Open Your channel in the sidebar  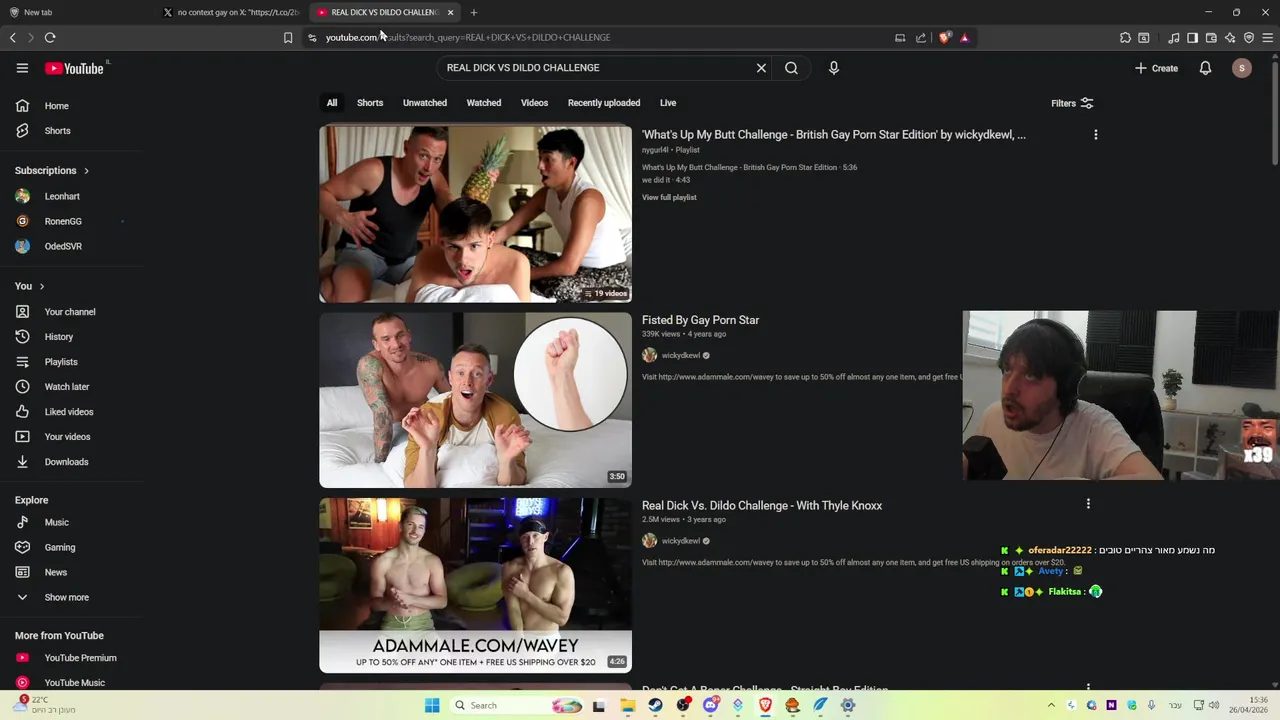[x=72, y=312]
